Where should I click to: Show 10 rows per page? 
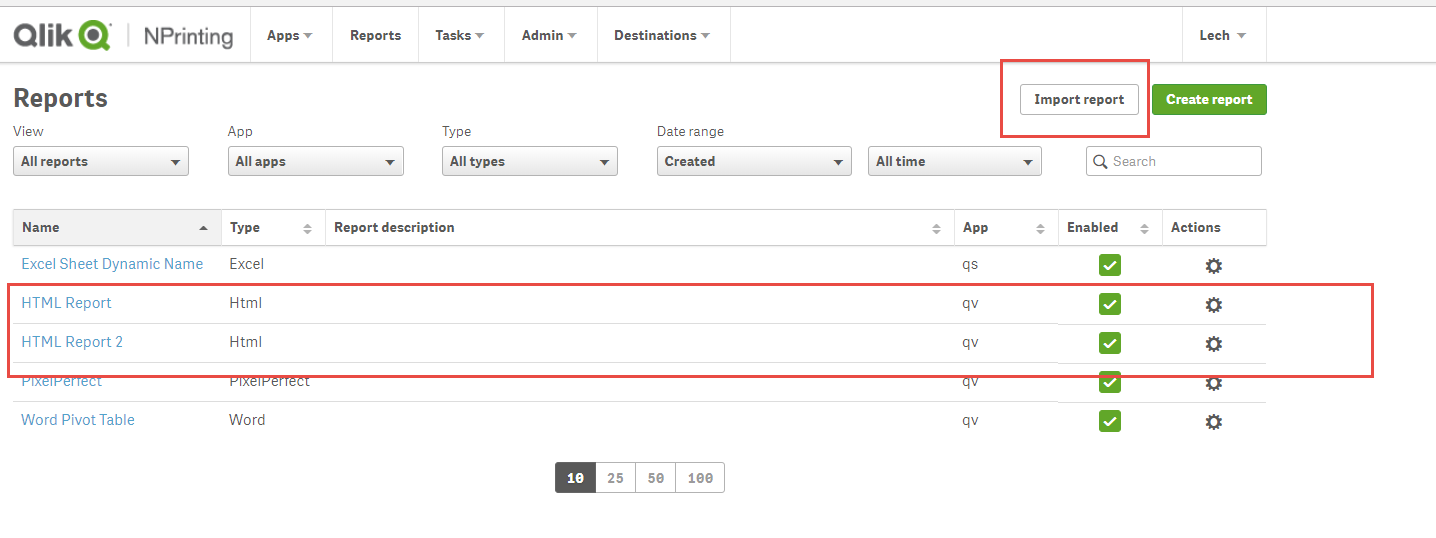point(575,478)
